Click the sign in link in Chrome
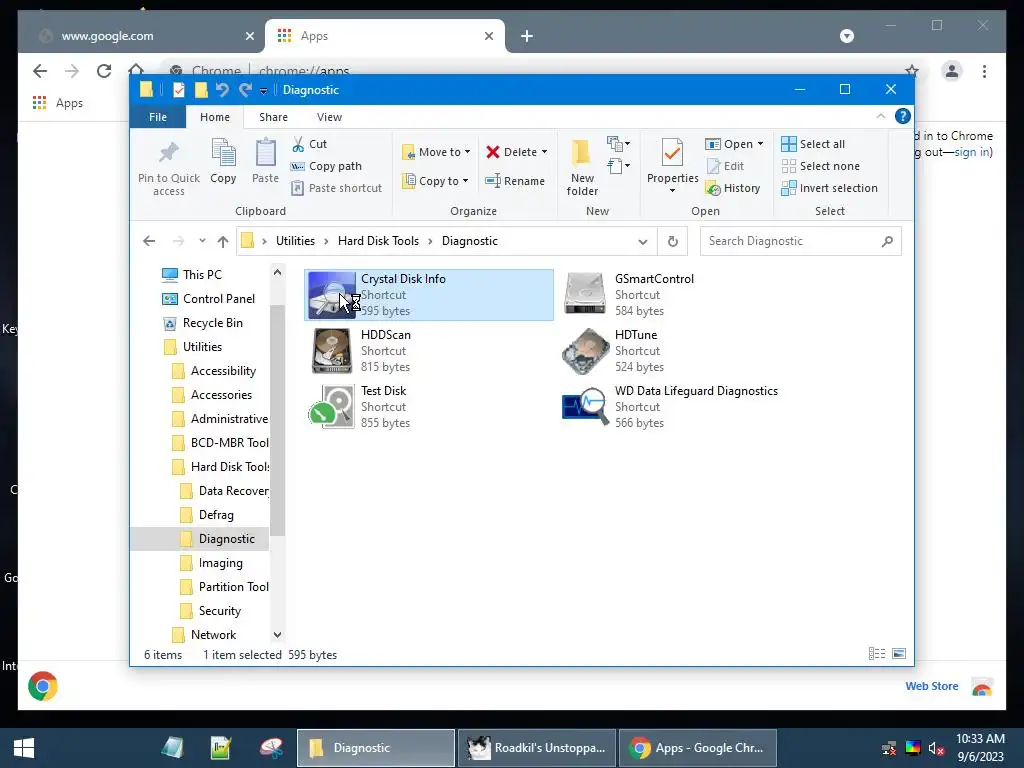This screenshot has height=768, width=1024. point(972,152)
